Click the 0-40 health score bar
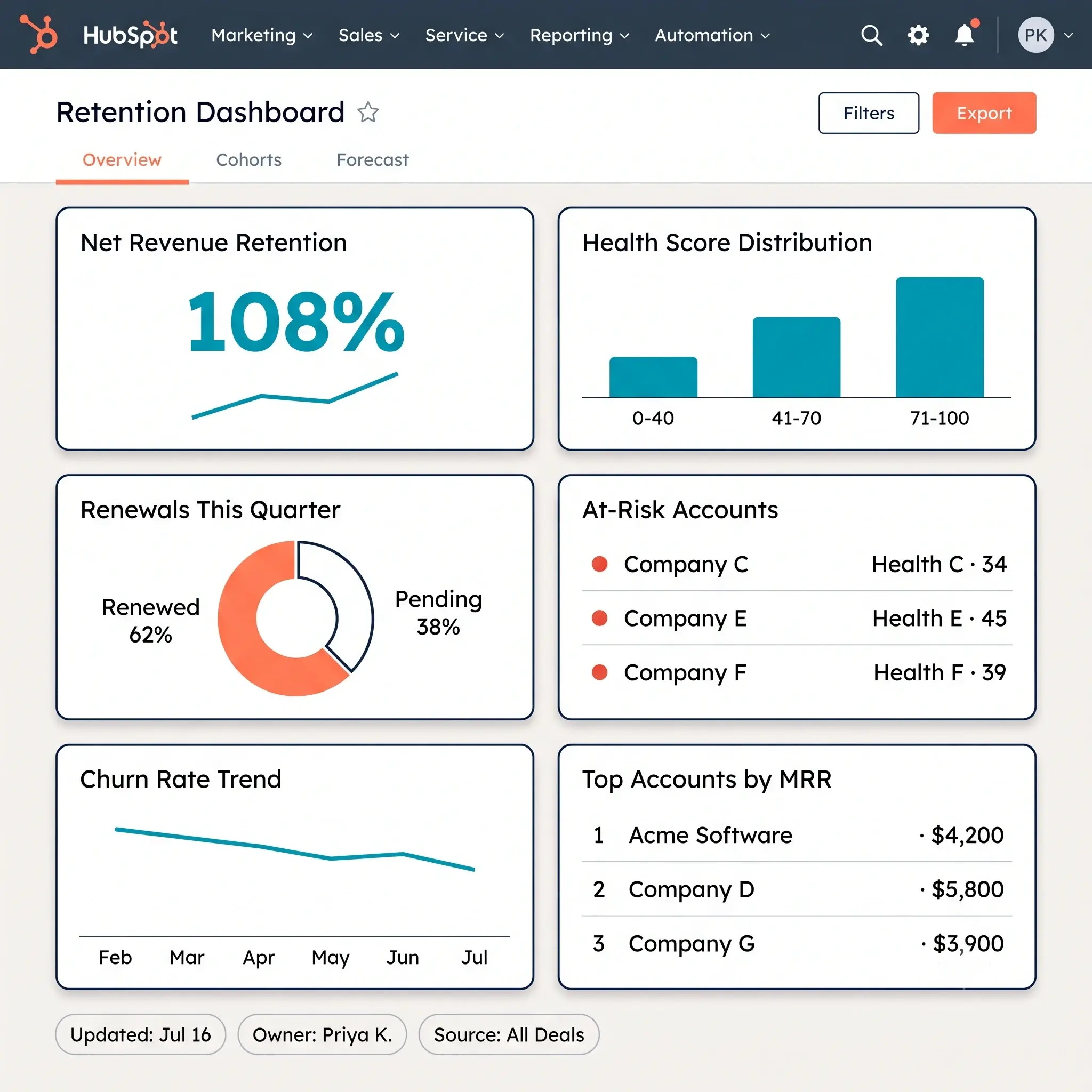 [x=653, y=377]
